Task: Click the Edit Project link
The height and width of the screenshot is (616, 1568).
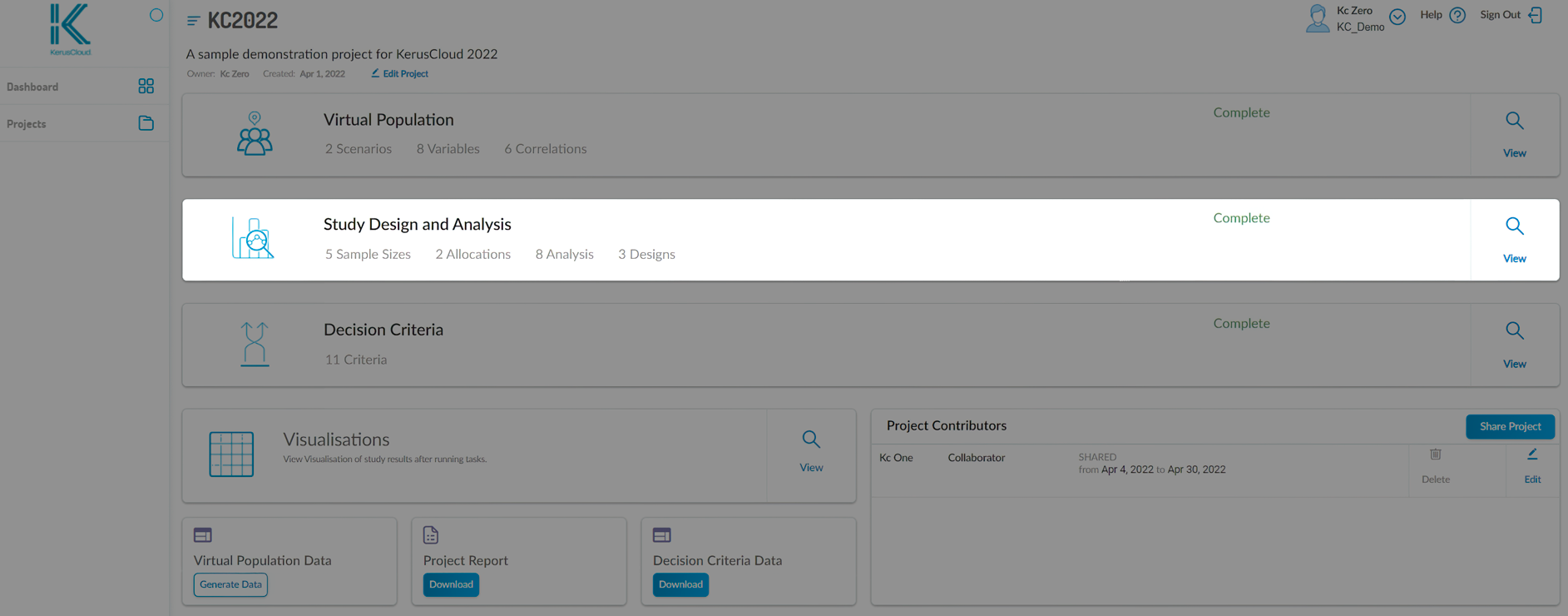Action: (x=405, y=74)
